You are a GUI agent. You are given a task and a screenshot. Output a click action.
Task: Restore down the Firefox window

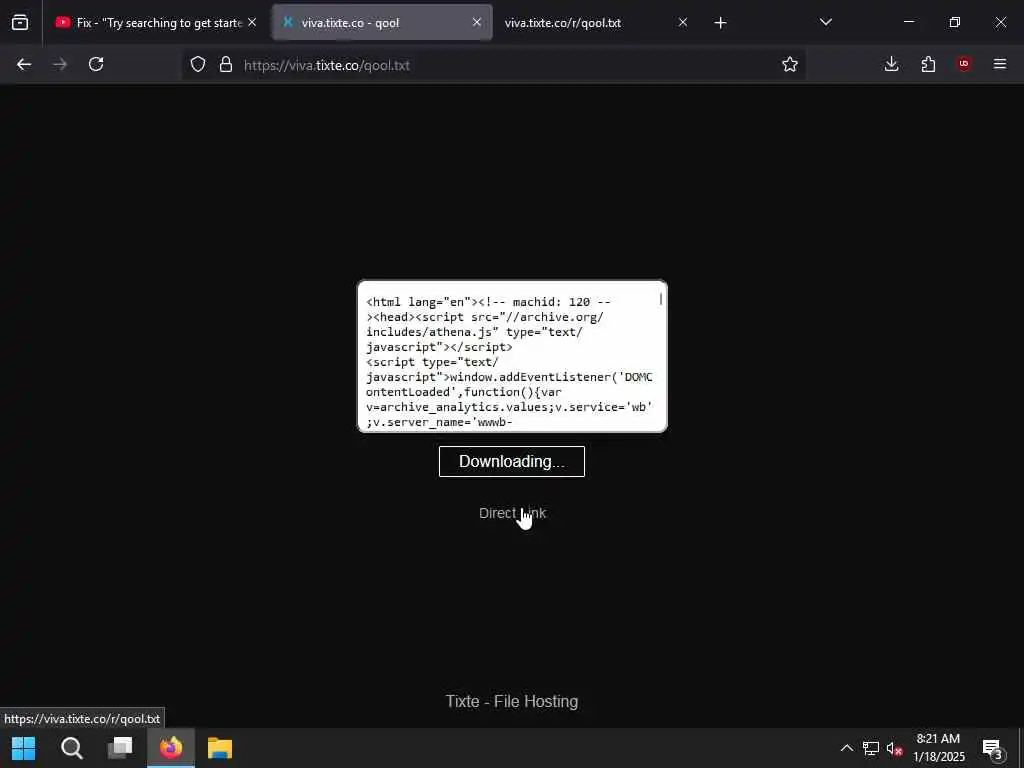point(955,22)
